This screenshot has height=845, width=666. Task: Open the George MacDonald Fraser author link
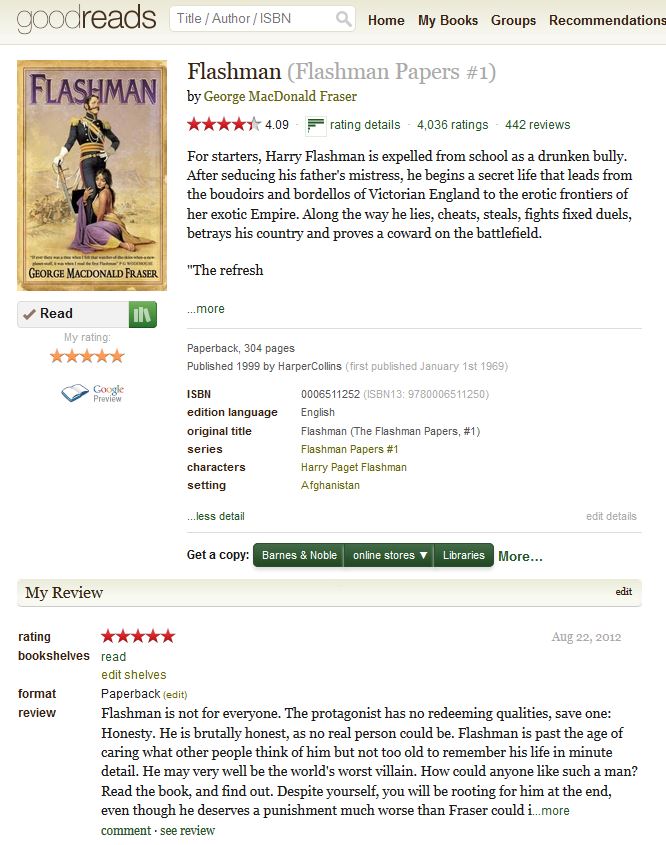(280, 96)
